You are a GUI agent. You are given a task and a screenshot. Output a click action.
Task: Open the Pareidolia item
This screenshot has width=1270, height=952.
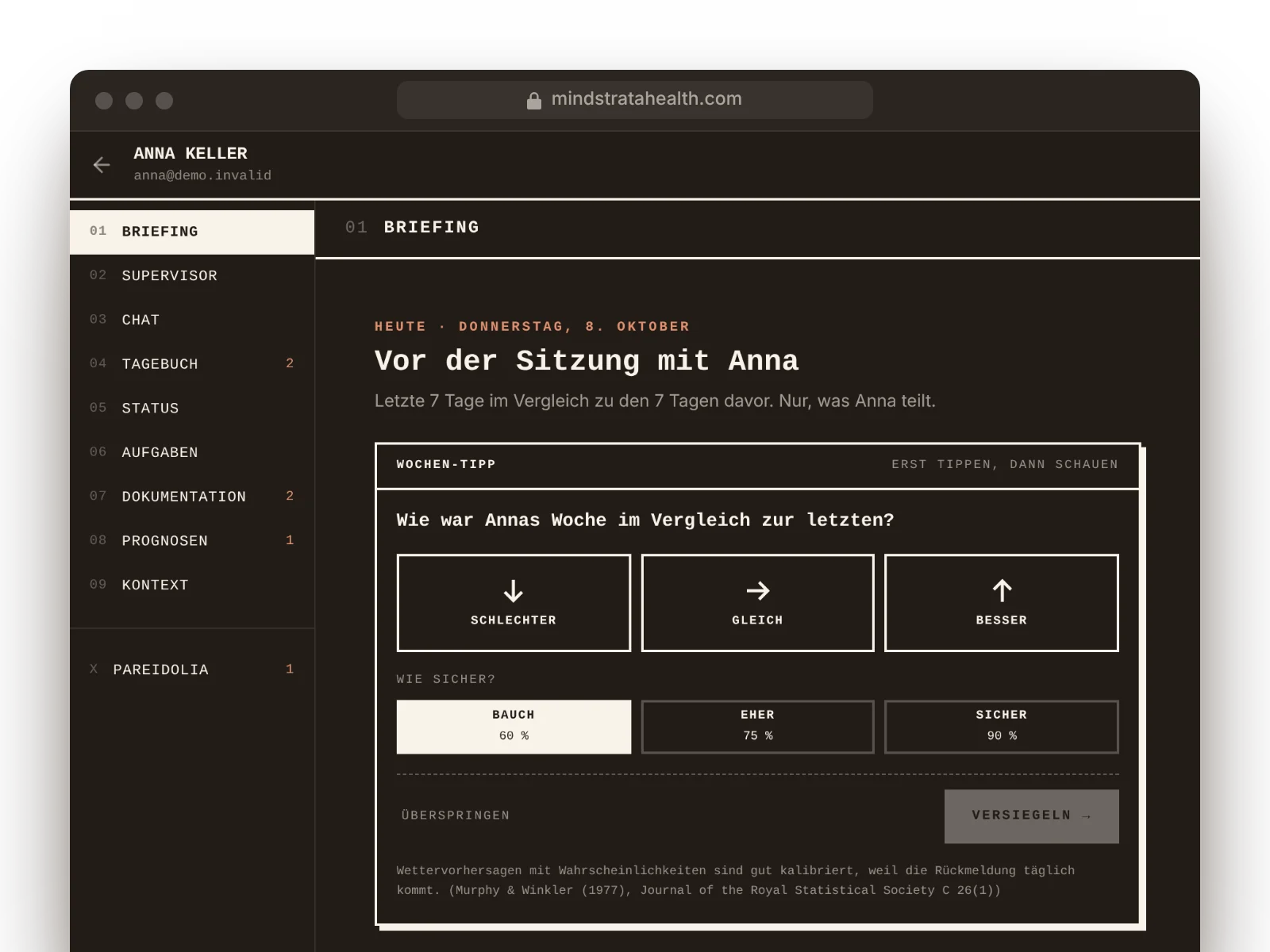[x=192, y=670]
